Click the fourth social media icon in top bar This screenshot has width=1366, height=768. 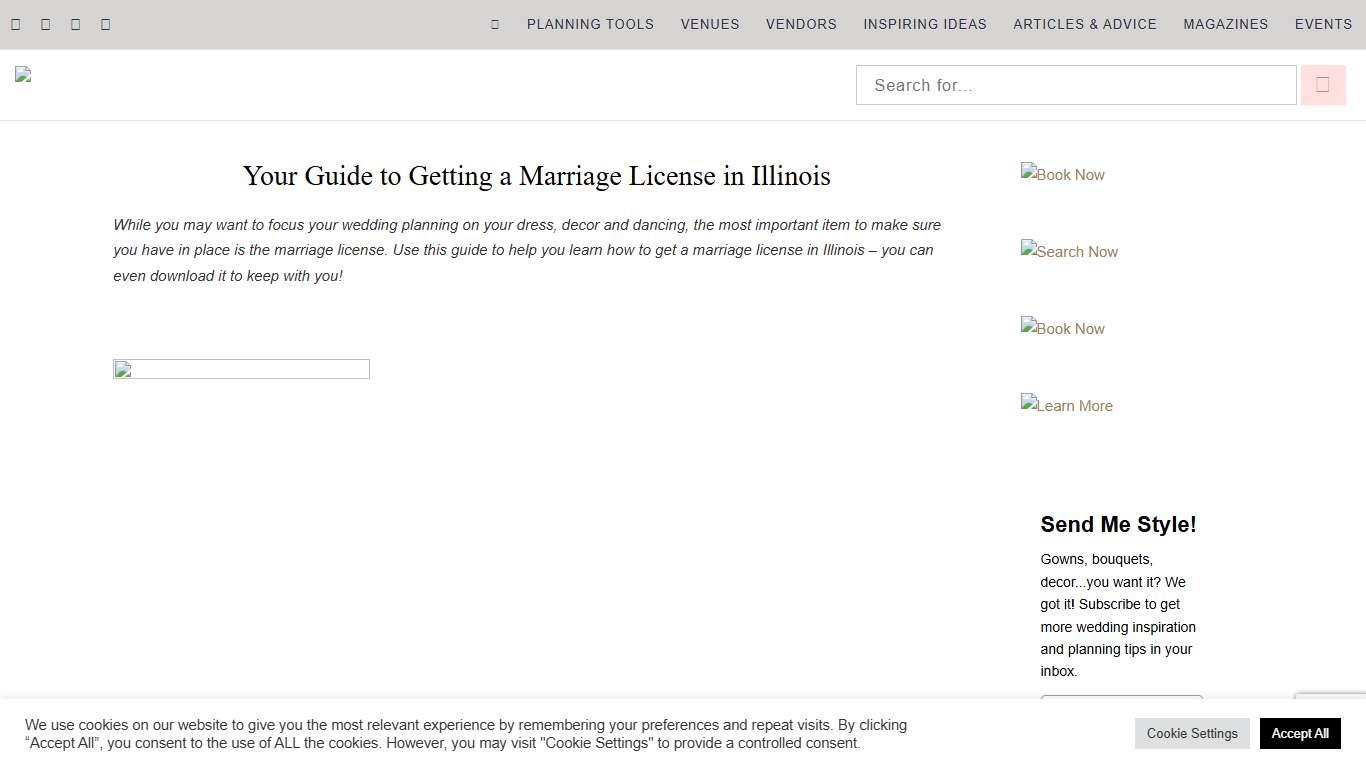[105, 24]
